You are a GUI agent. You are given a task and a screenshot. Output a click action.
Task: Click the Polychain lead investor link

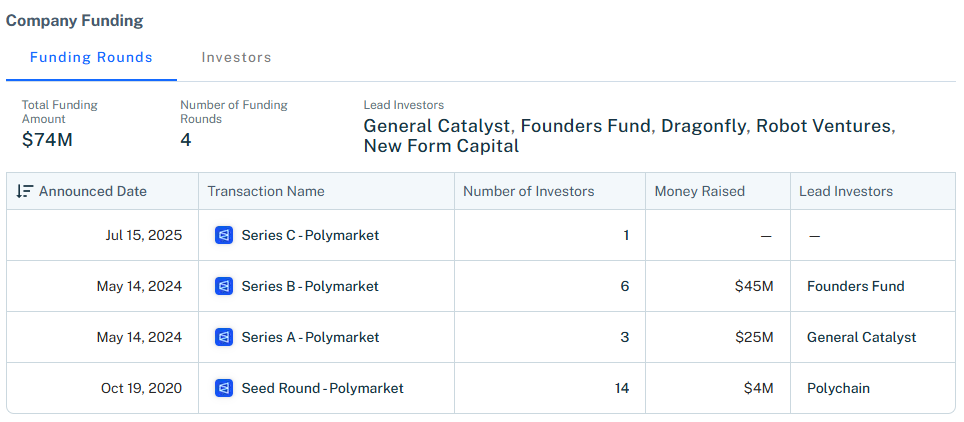coord(838,388)
